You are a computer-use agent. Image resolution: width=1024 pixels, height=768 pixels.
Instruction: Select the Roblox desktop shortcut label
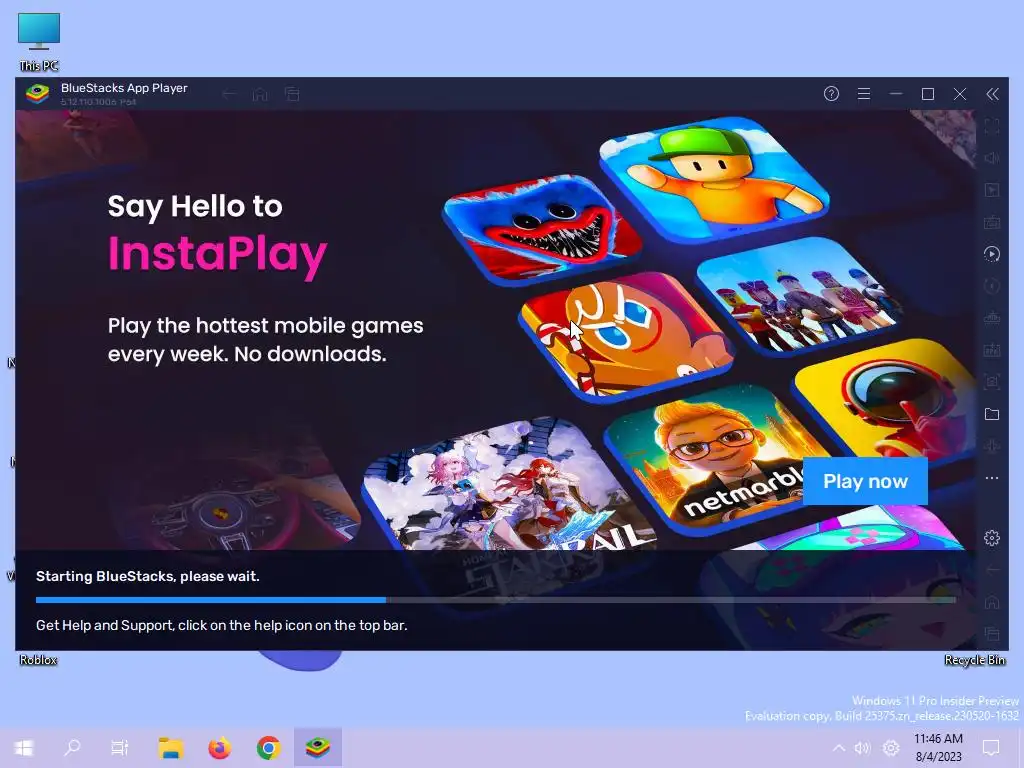39,660
